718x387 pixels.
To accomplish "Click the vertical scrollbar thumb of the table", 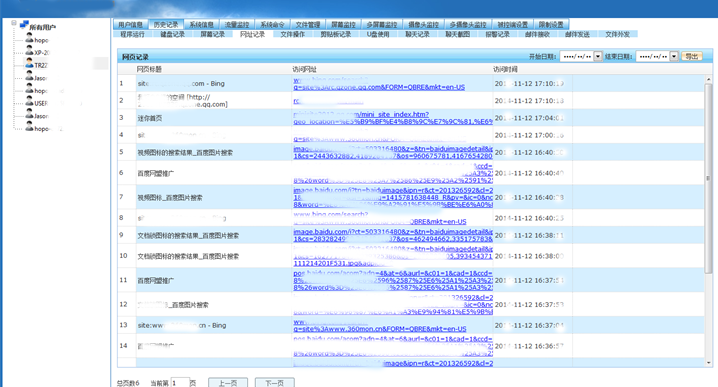I will (x=708, y=179).
